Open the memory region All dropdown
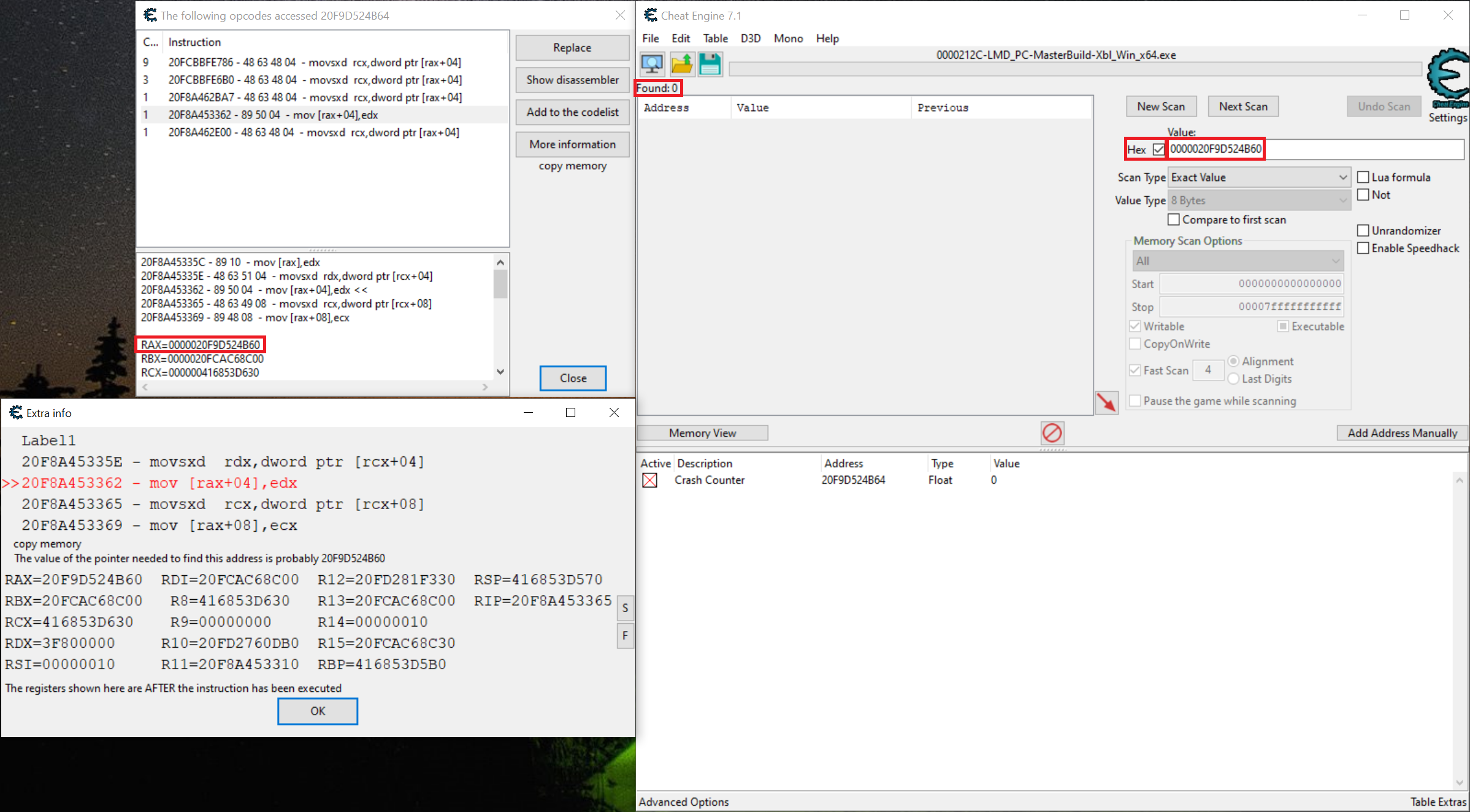Image resolution: width=1470 pixels, height=812 pixels. coord(1238,261)
